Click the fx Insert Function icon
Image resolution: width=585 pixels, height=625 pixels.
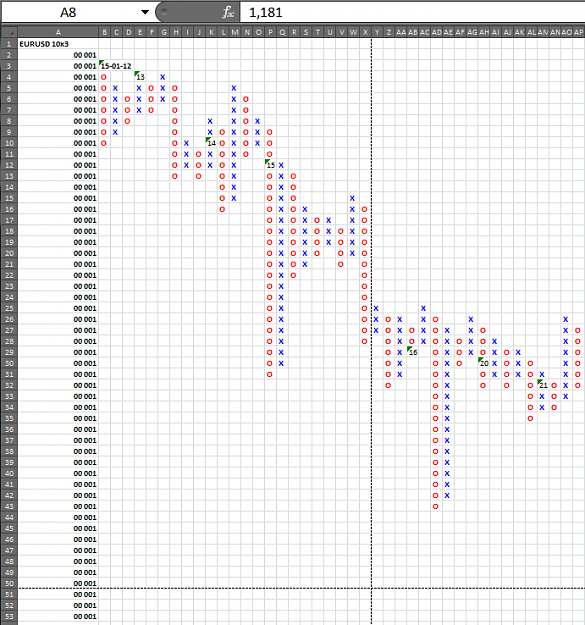pos(228,12)
